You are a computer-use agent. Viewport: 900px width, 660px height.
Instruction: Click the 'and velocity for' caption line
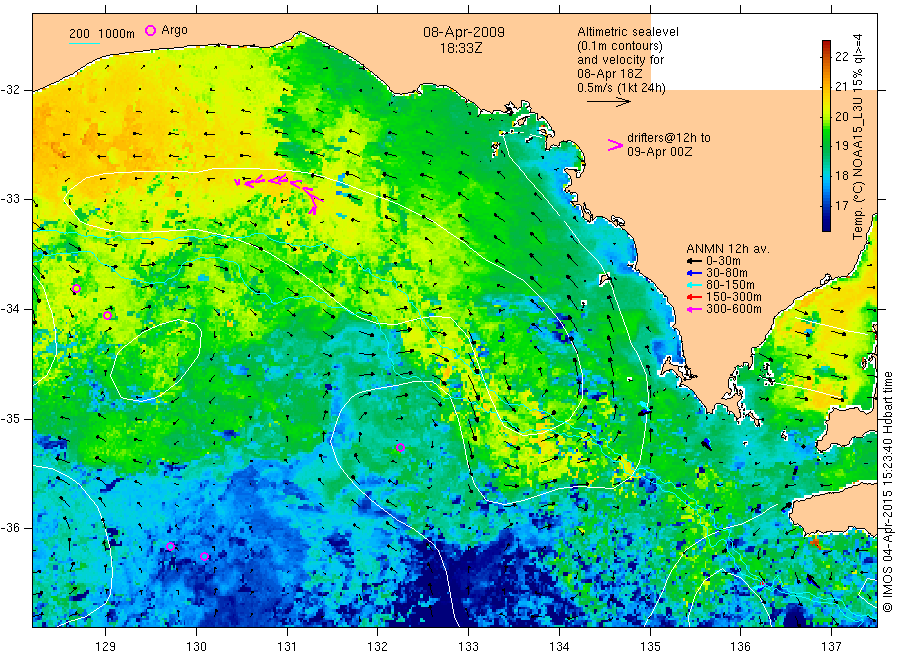tap(620, 60)
